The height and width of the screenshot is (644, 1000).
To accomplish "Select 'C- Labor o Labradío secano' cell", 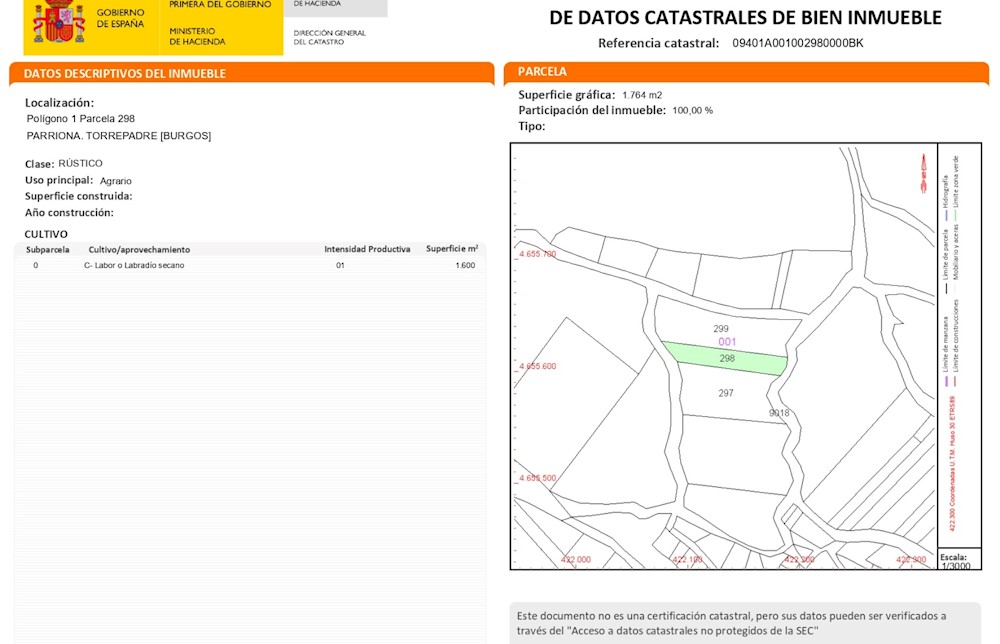I will pyautogui.click(x=134, y=265).
